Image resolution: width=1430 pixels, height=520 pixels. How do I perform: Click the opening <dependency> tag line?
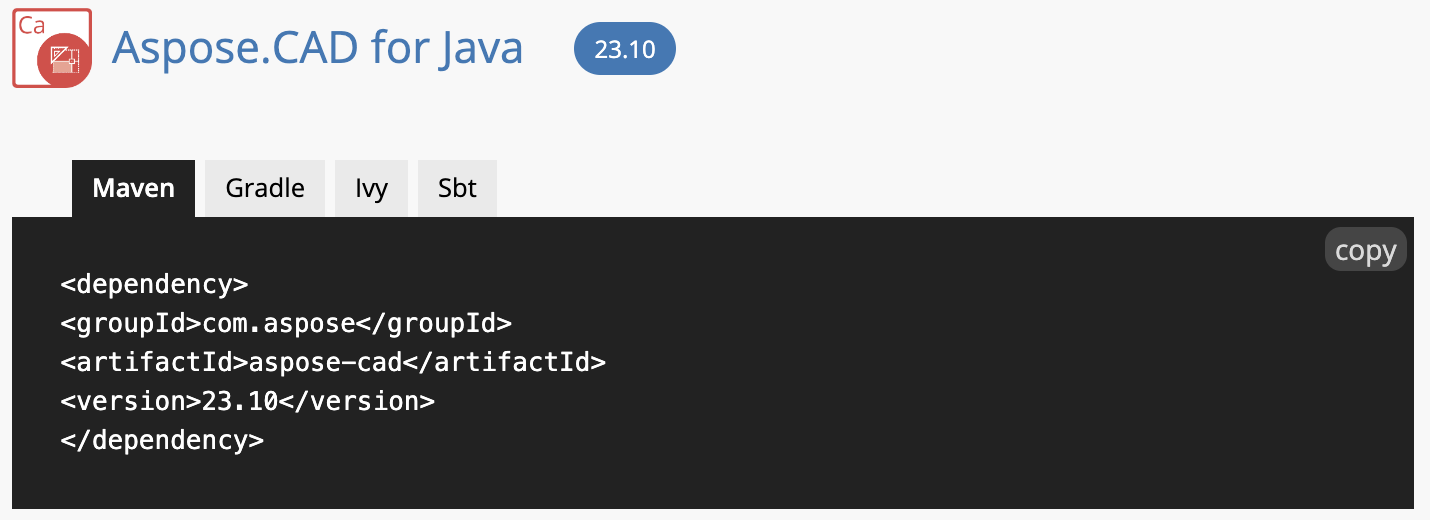(154, 284)
